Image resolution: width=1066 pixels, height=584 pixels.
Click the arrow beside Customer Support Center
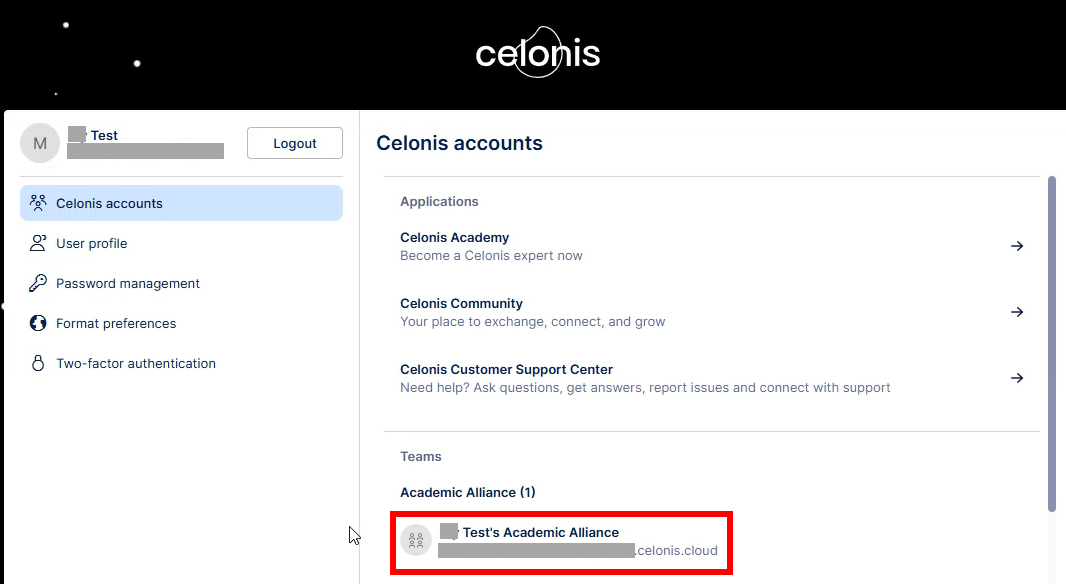point(1017,378)
